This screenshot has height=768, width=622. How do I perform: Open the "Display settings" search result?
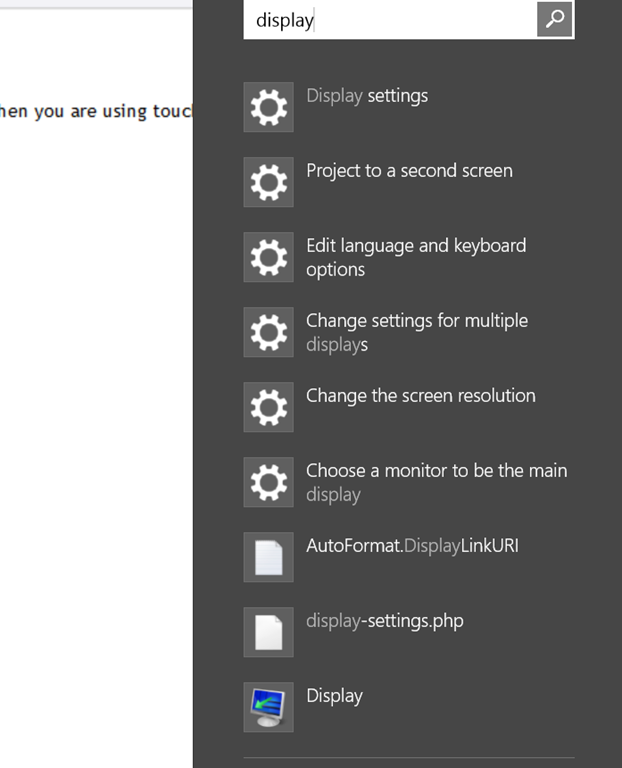(367, 96)
